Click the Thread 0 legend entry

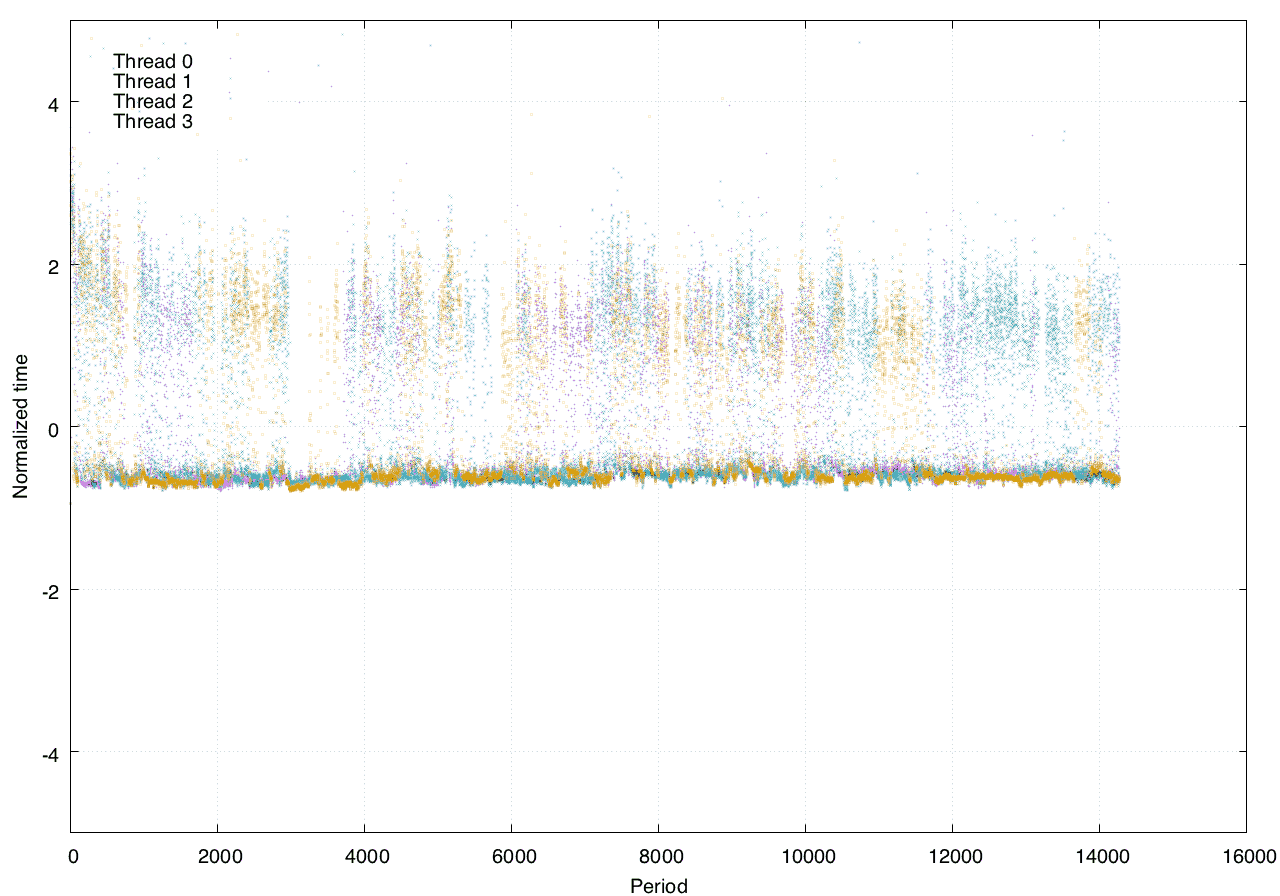pos(152,61)
